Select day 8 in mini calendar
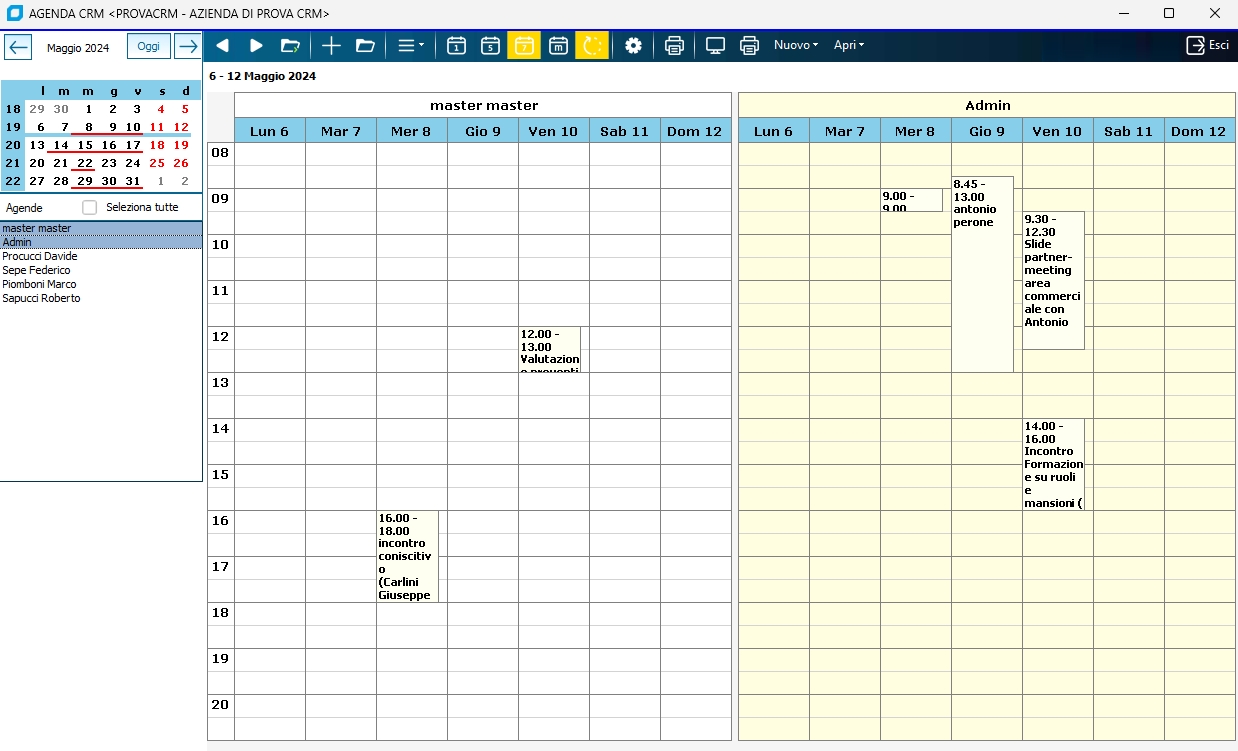The width and height of the screenshot is (1238, 751). tap(89, 127)
